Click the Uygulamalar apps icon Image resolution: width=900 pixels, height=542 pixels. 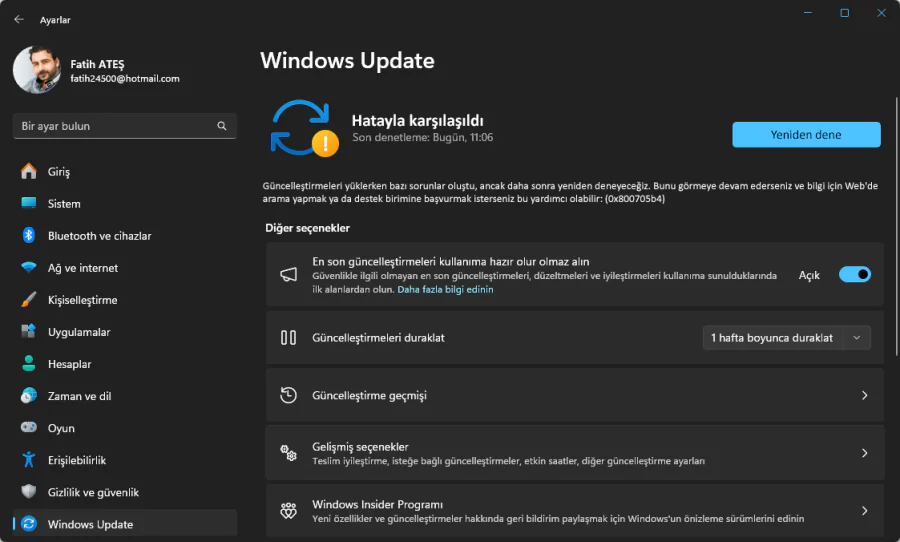click(x=29, y=331)
